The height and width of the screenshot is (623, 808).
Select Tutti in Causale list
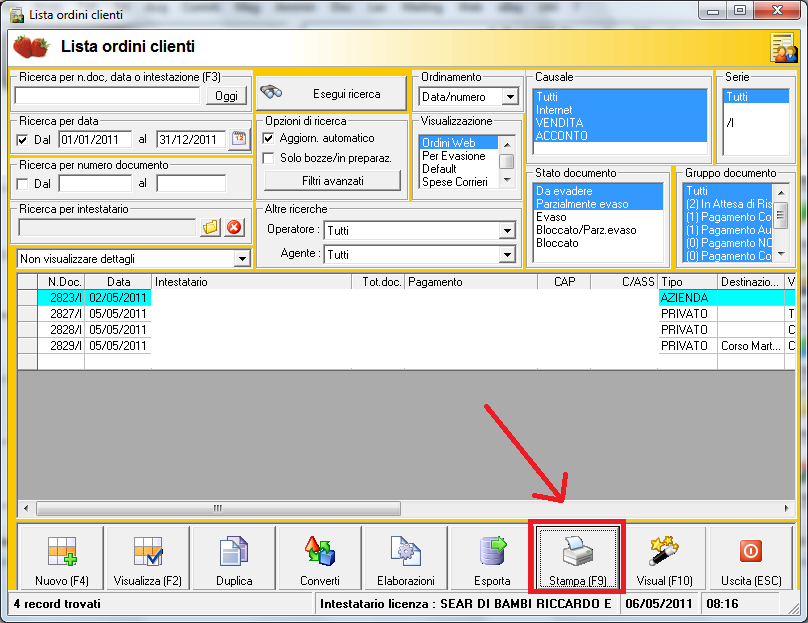[x=619, y=97]
